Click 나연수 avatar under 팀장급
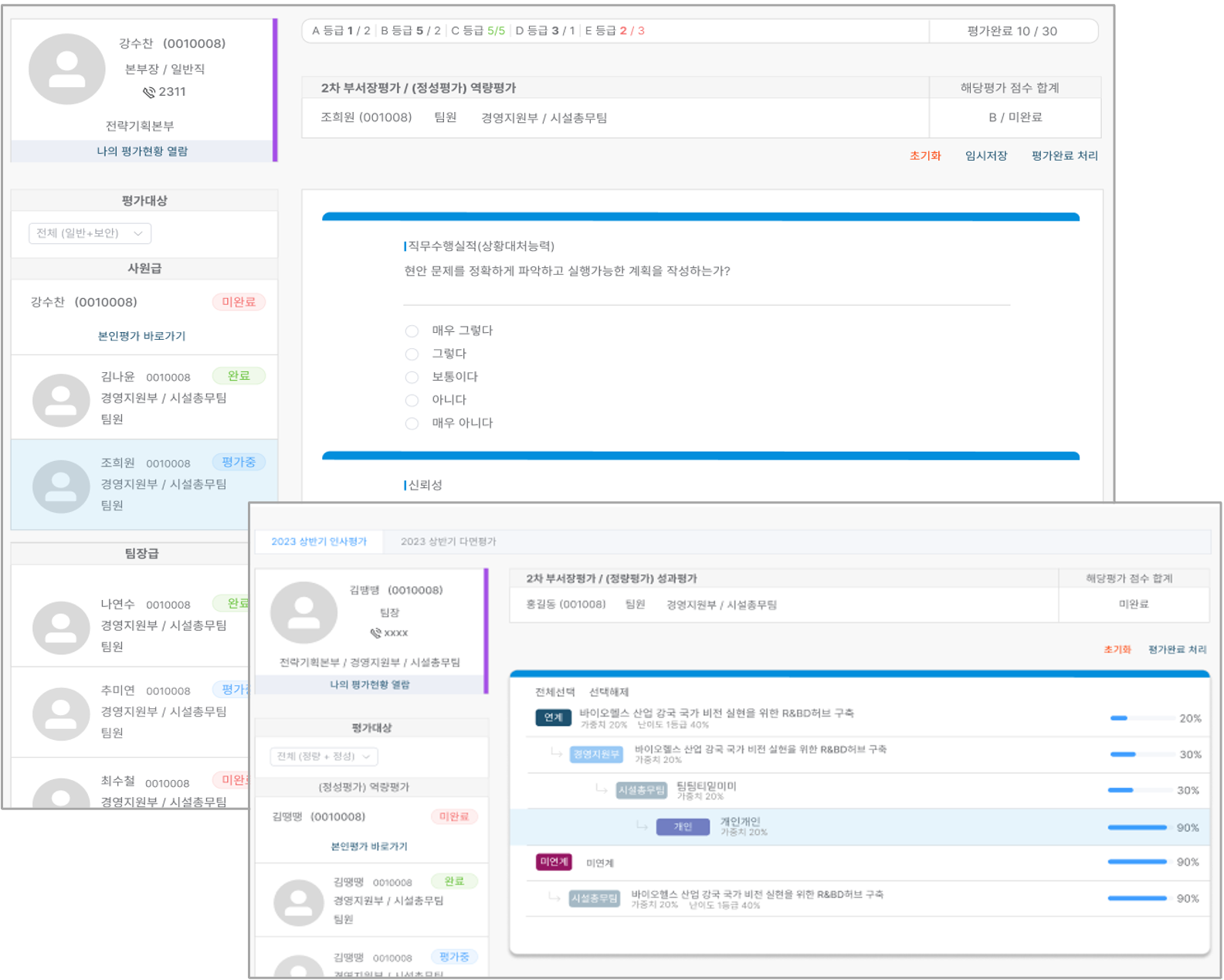The image size is (1224, 980). (x=61, y=627)
